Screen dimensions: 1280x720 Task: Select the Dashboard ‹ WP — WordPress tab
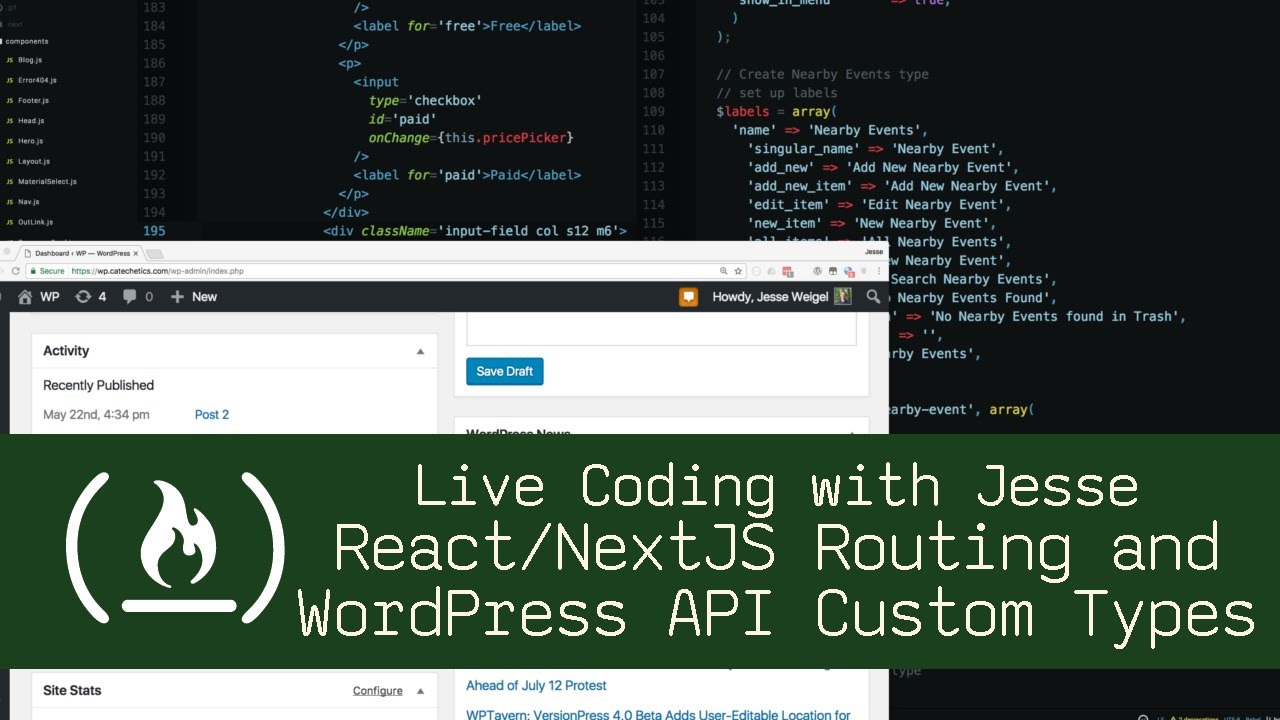point(82,254)
